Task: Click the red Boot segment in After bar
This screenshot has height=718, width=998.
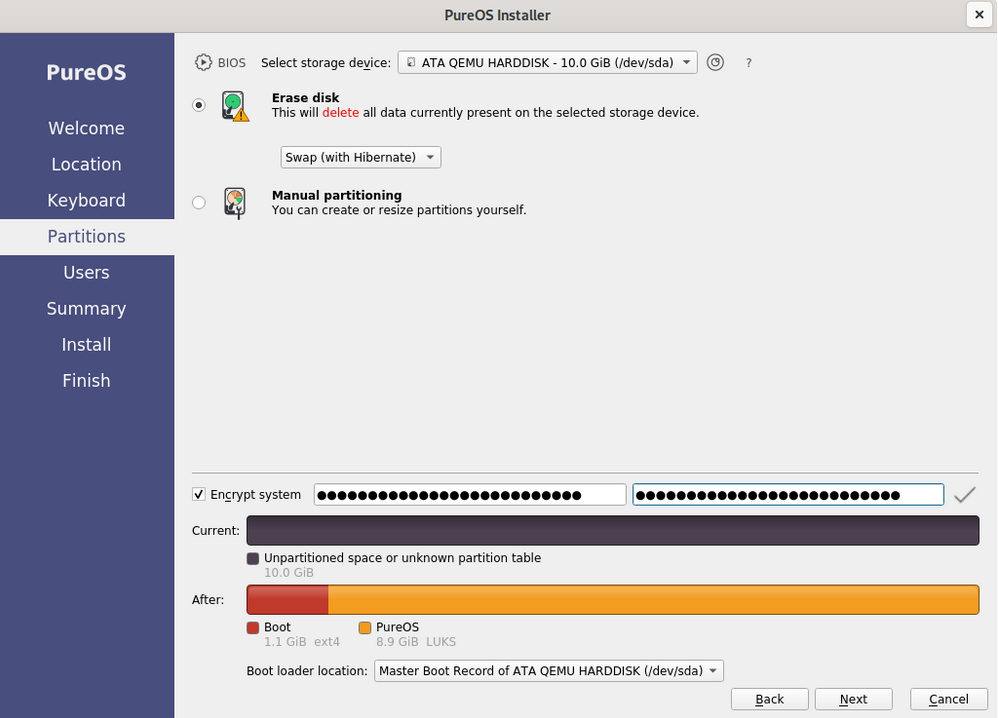Action: (288, 600)
